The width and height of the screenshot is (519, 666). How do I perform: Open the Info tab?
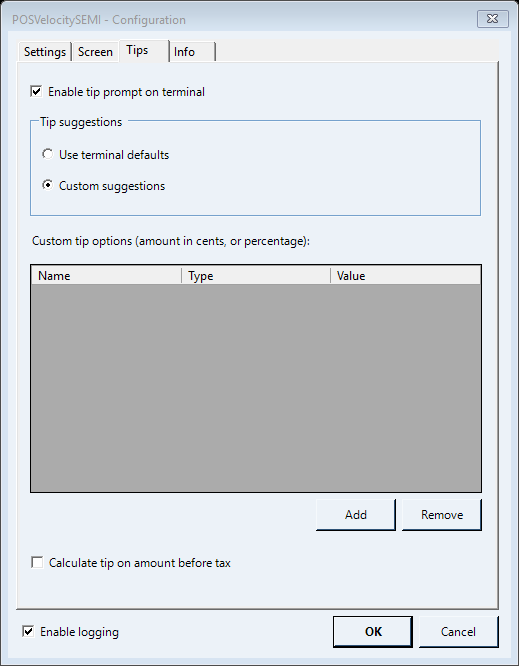pyautogui.click(x=192, y=52)
